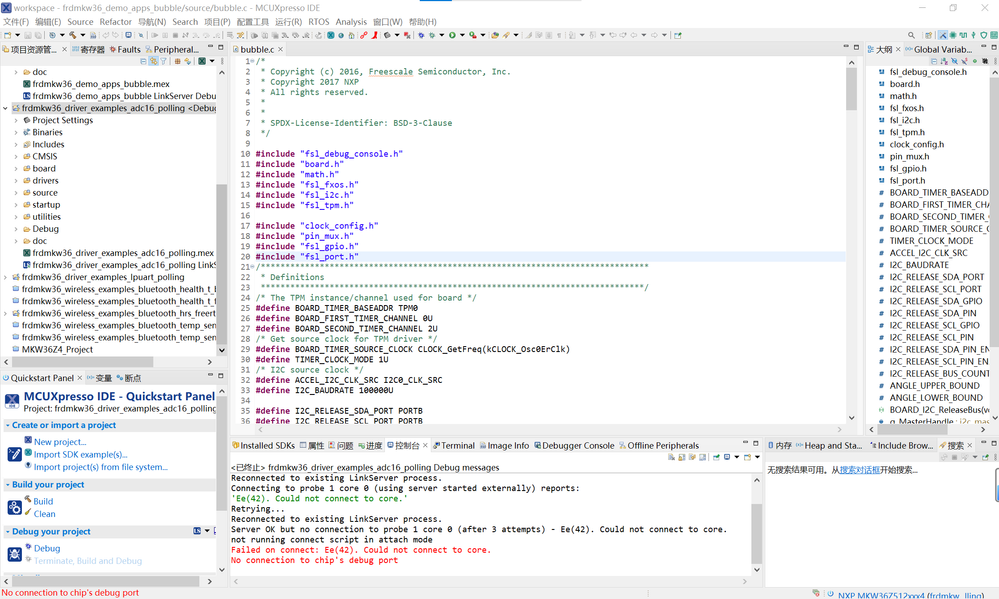999x599 pixels.
Task: Click the Save icon on the toolbar
Action: [x=27, y=35]
